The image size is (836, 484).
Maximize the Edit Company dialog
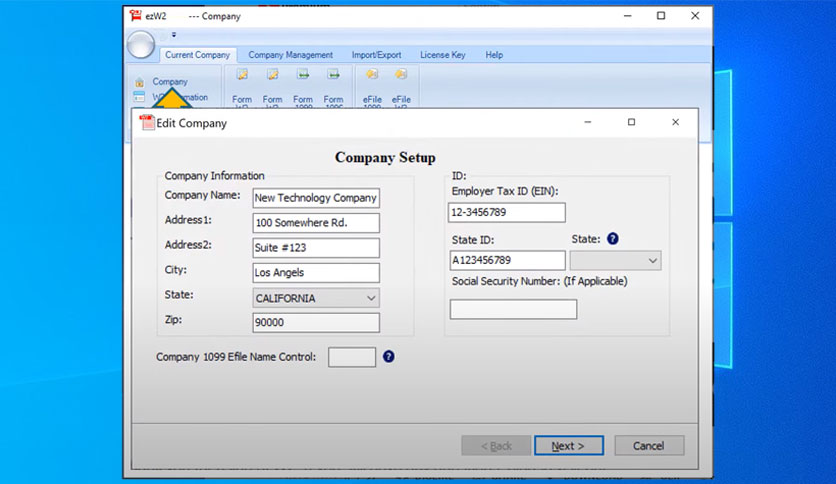(631, 122)
